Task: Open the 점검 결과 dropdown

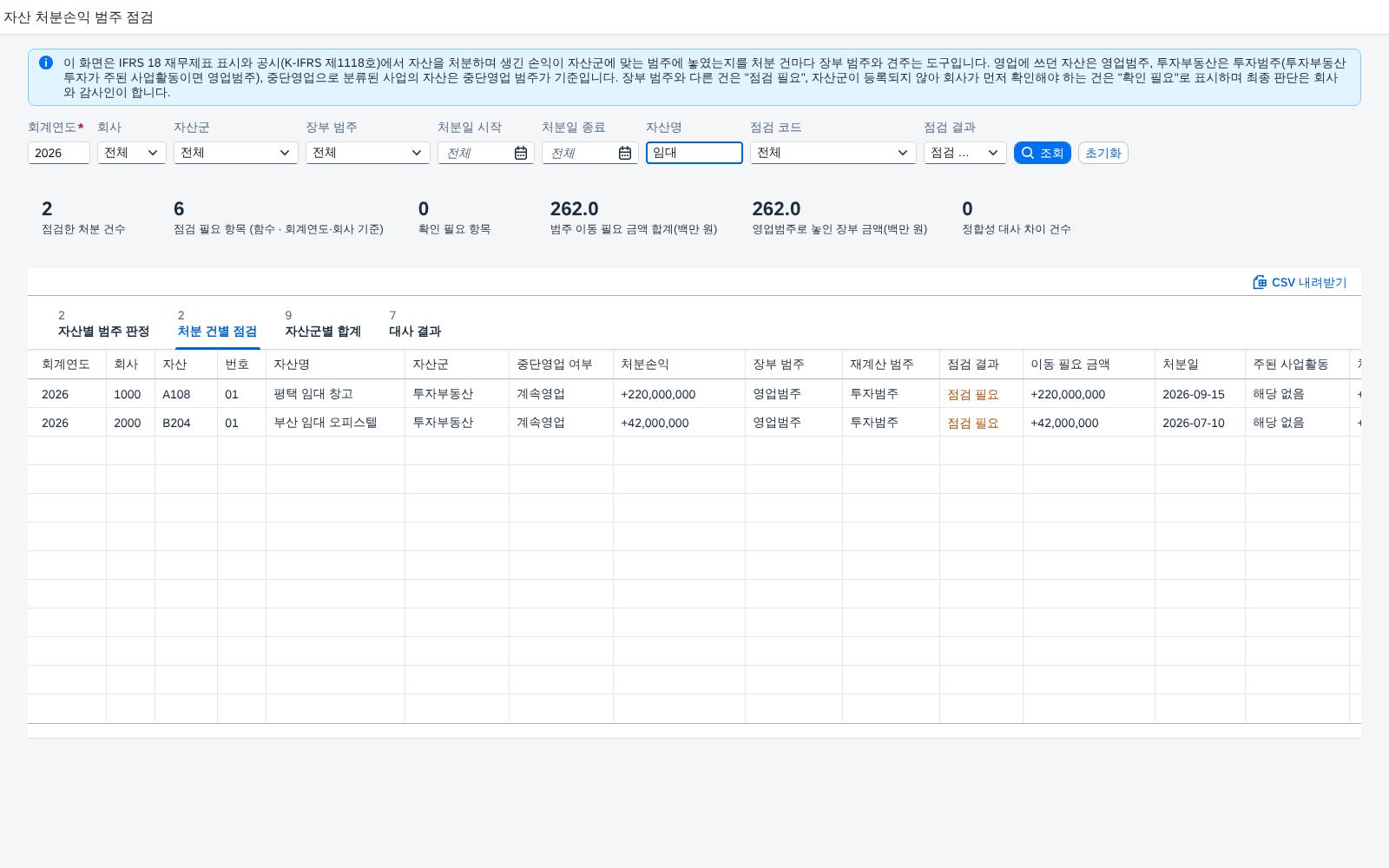Action: tap(965, 153)
